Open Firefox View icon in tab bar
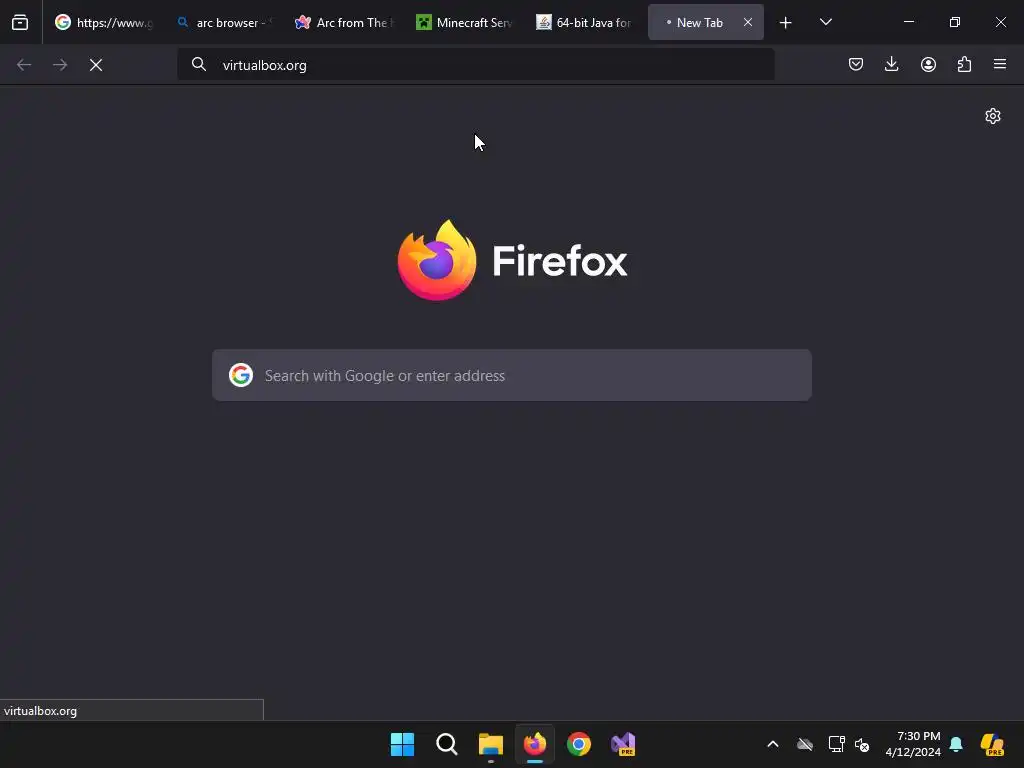 pos(20,22)
